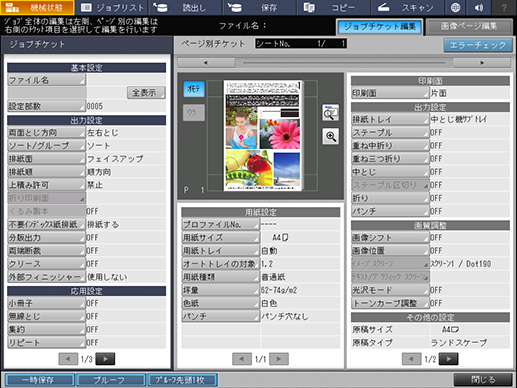Click the sheet navigation slider track

coord(344,63)
